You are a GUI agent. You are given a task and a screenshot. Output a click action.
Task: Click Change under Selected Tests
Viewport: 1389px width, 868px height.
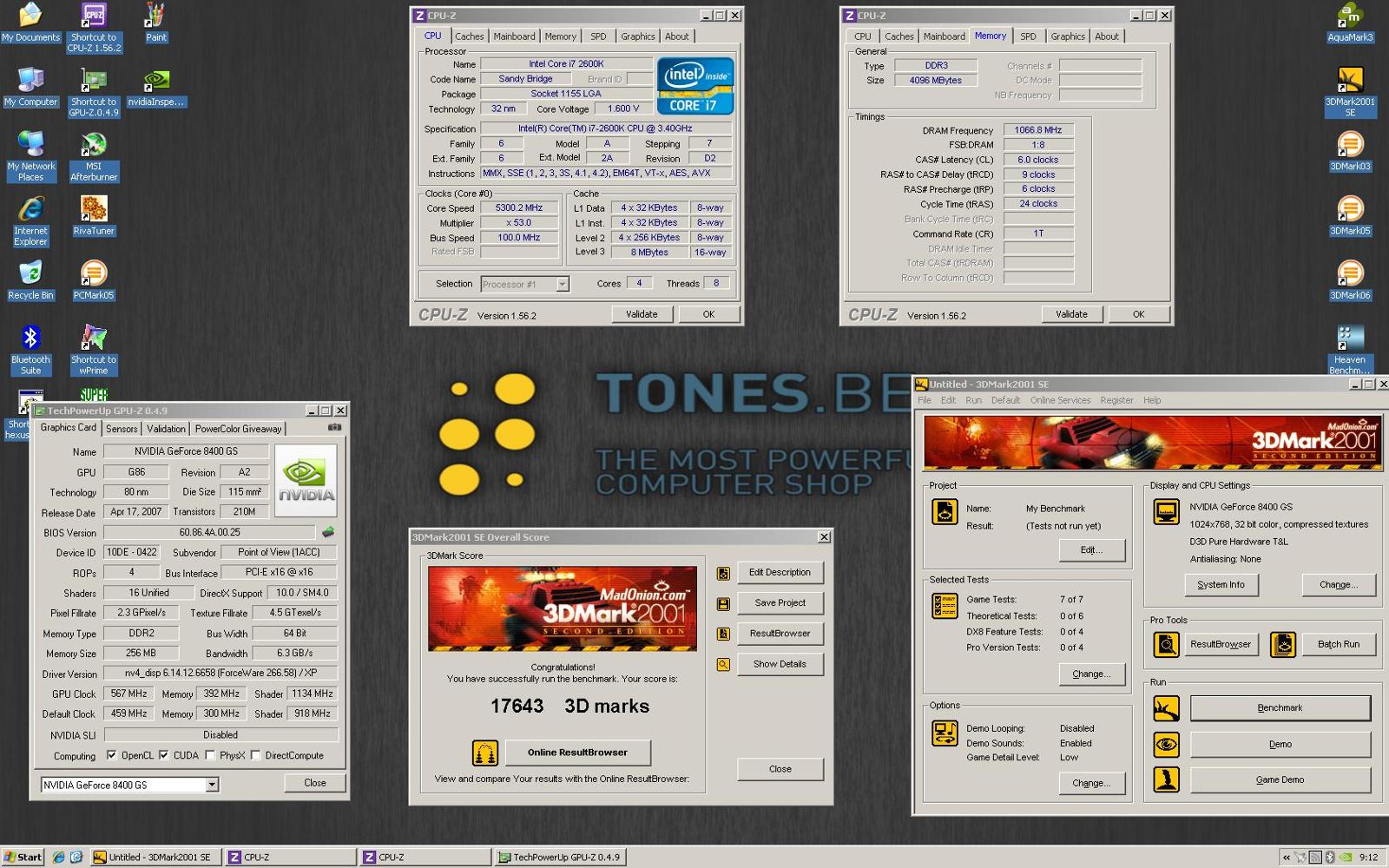pyautogui.click(x=1091, y=674)
